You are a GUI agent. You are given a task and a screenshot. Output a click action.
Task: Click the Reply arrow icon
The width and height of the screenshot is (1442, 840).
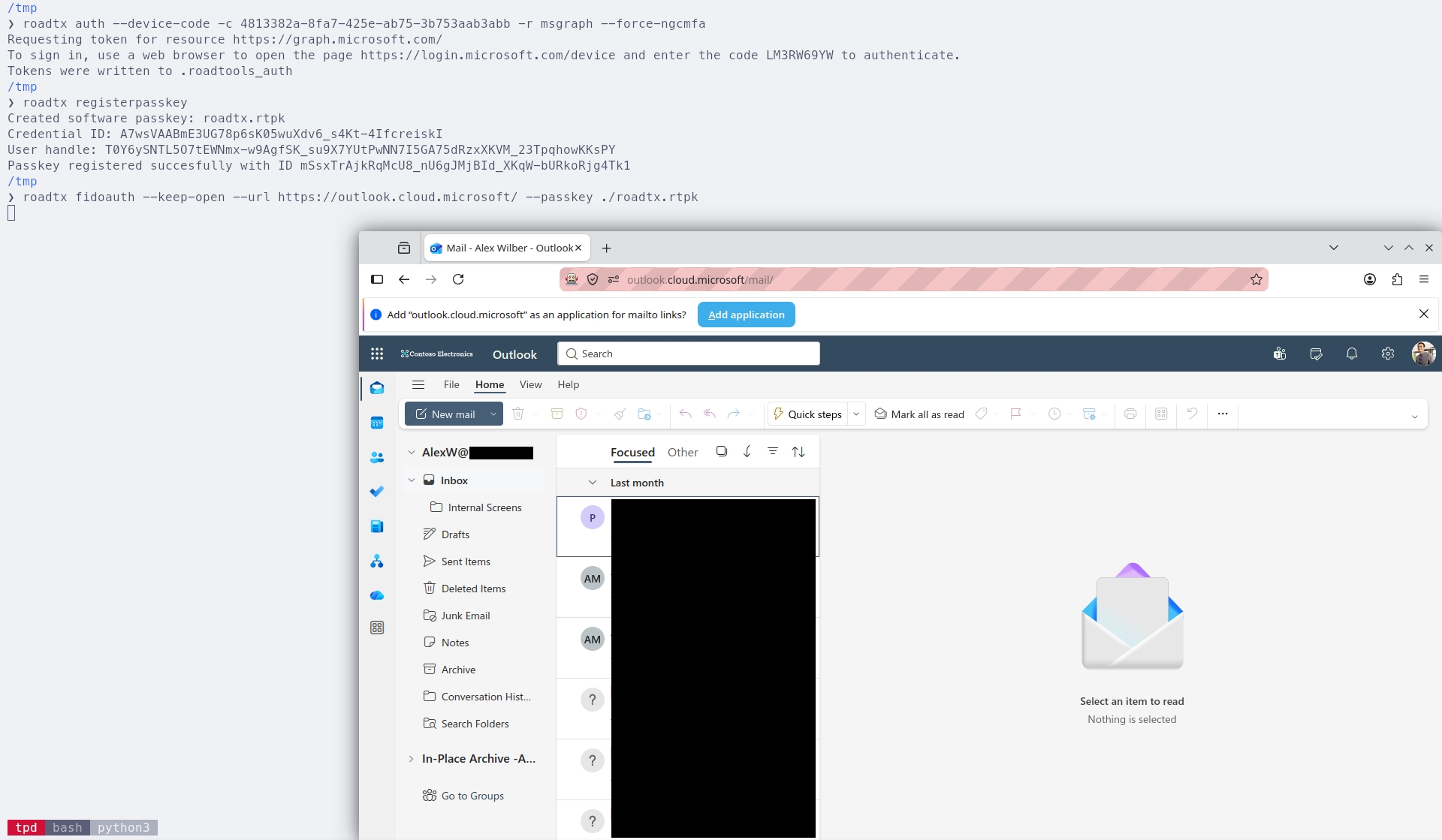click(x=686, y=414)
